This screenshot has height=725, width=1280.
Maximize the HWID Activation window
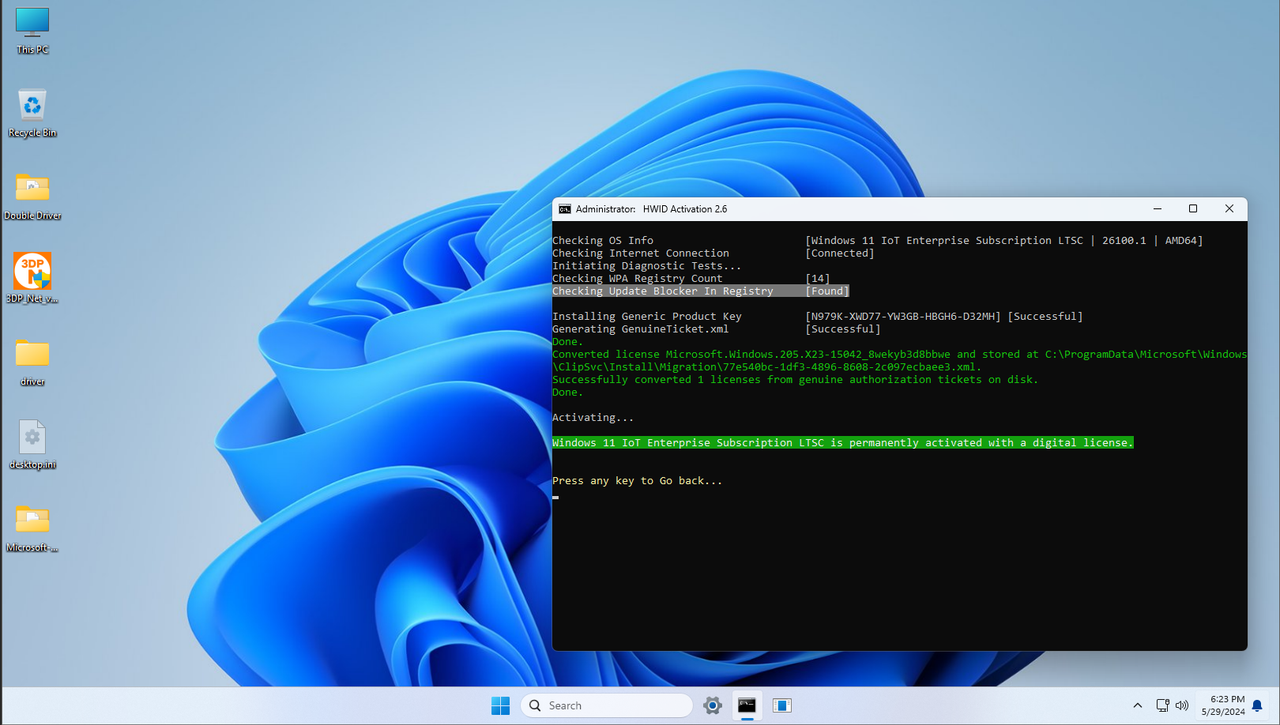pos(1193,209)
